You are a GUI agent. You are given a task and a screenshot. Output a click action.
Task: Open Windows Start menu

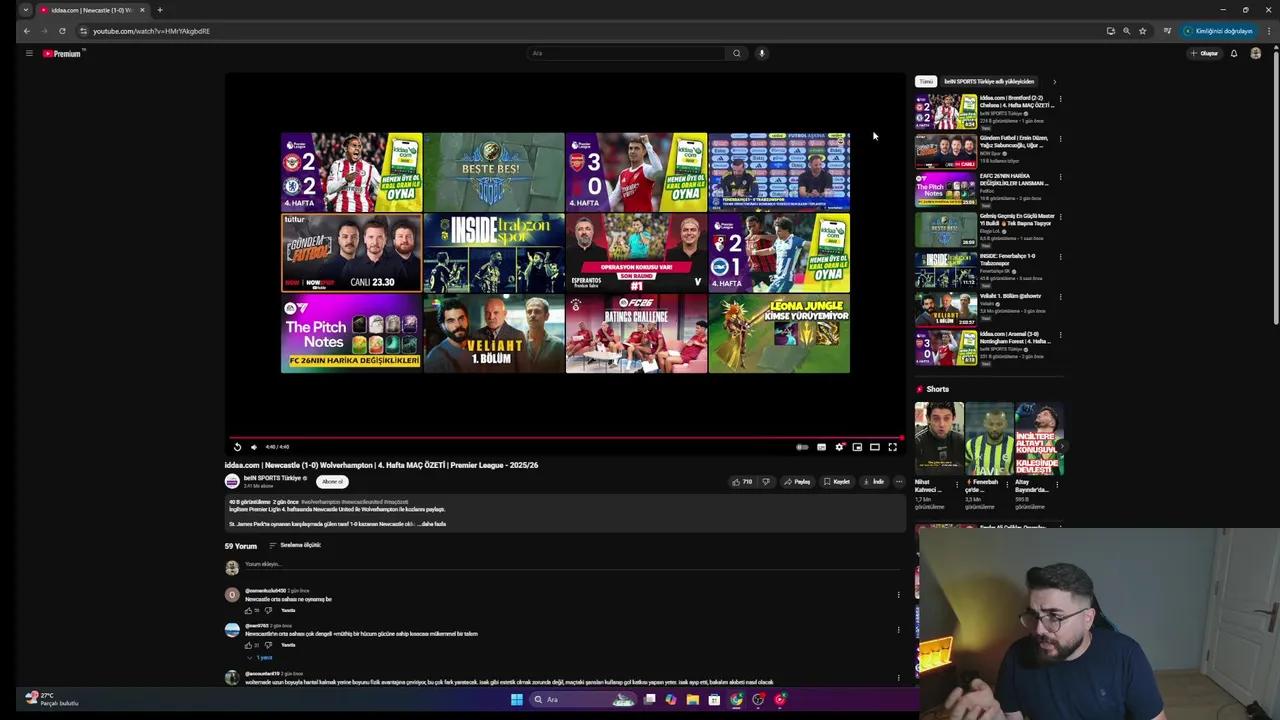pos(516,700)
